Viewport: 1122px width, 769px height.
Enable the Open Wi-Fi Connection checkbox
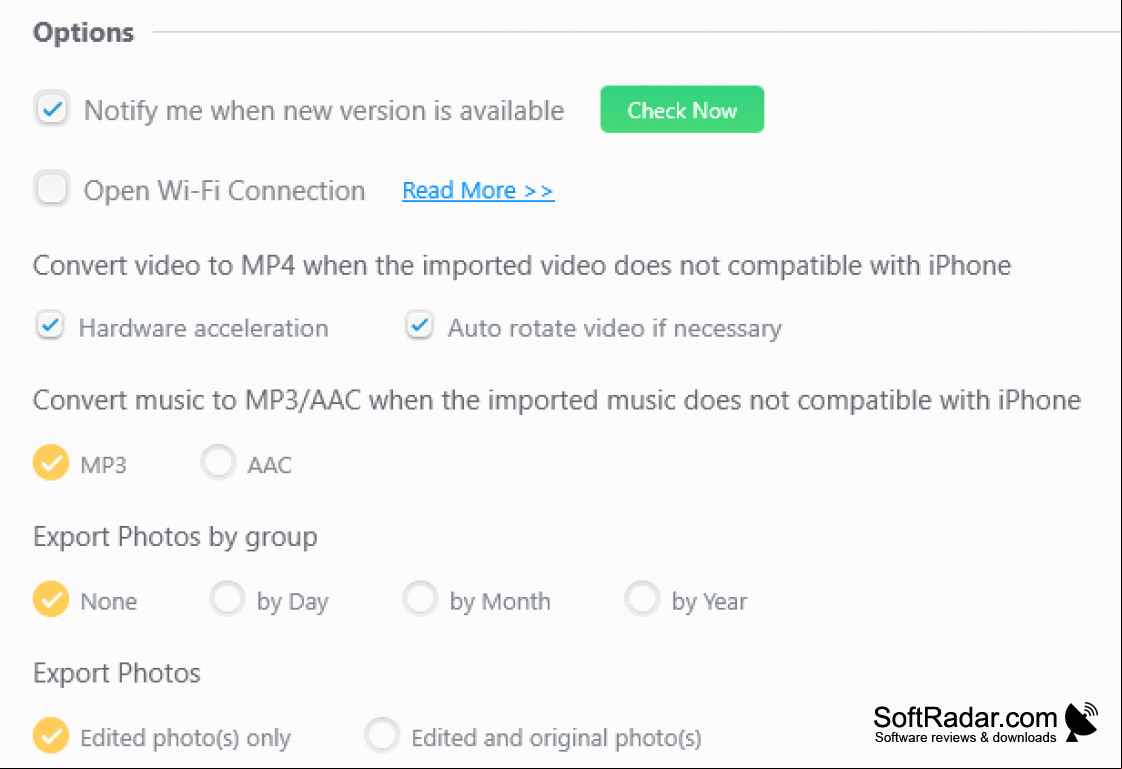click(x=52, y=189)
